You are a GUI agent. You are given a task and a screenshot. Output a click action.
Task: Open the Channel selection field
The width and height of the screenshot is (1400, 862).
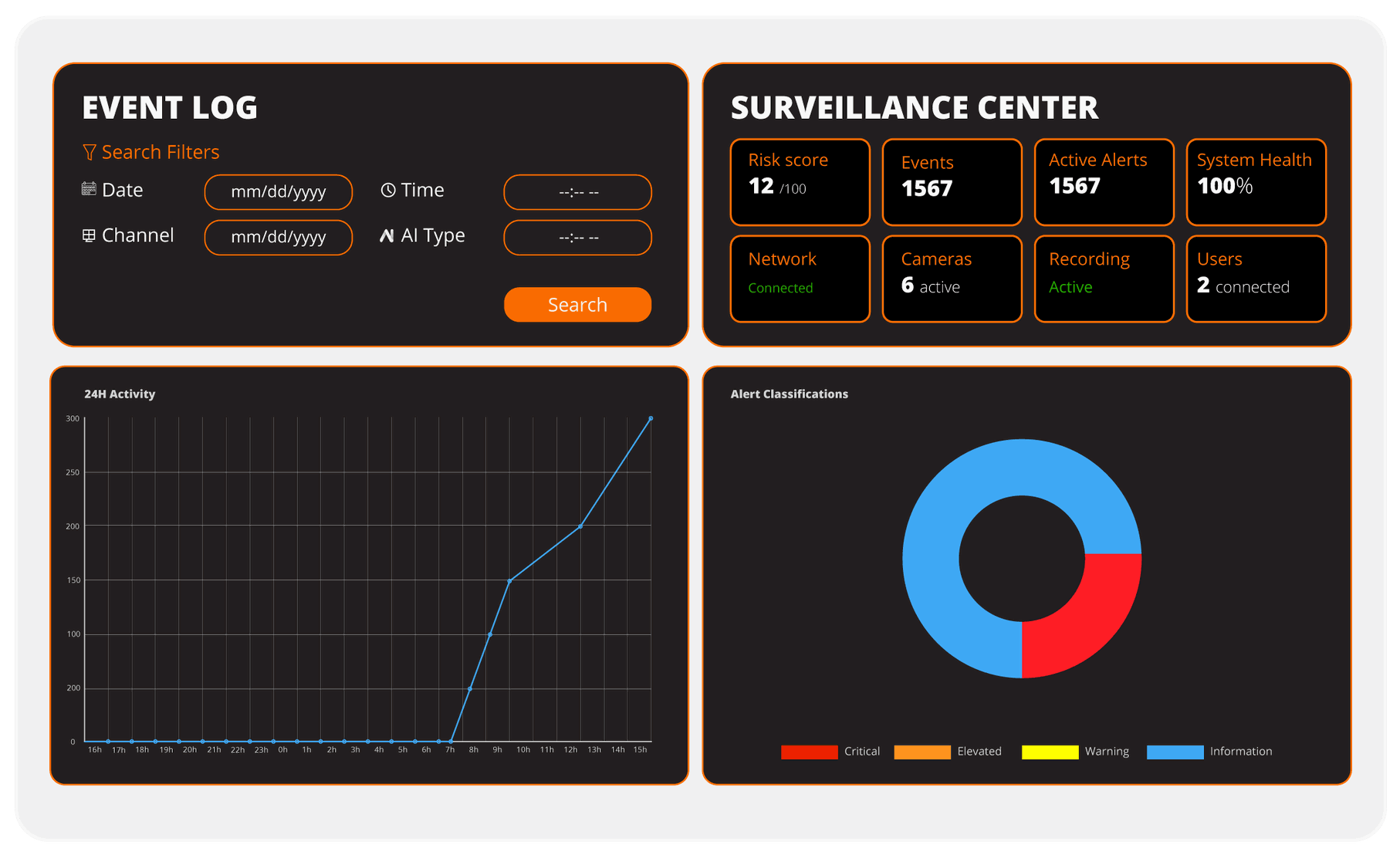pyautogui.click(x=278, y=238)
